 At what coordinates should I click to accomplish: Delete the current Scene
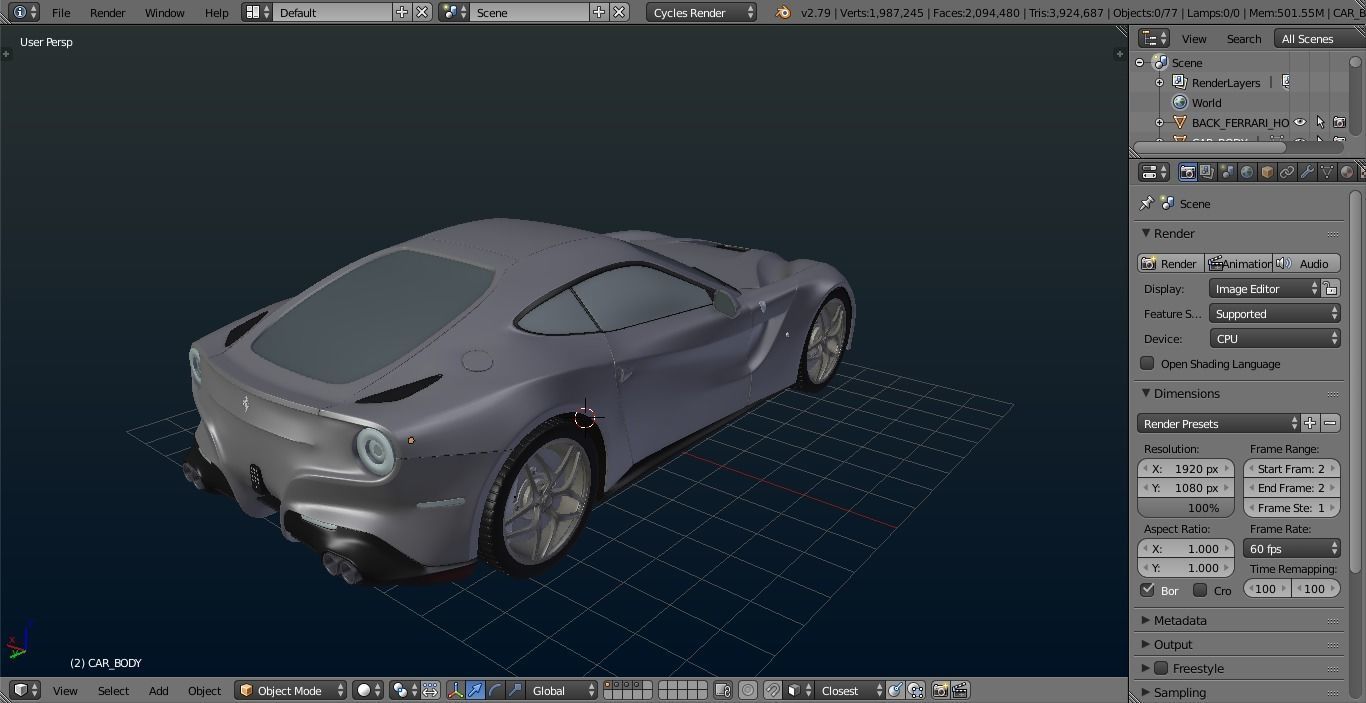click(x=619, y=12)
